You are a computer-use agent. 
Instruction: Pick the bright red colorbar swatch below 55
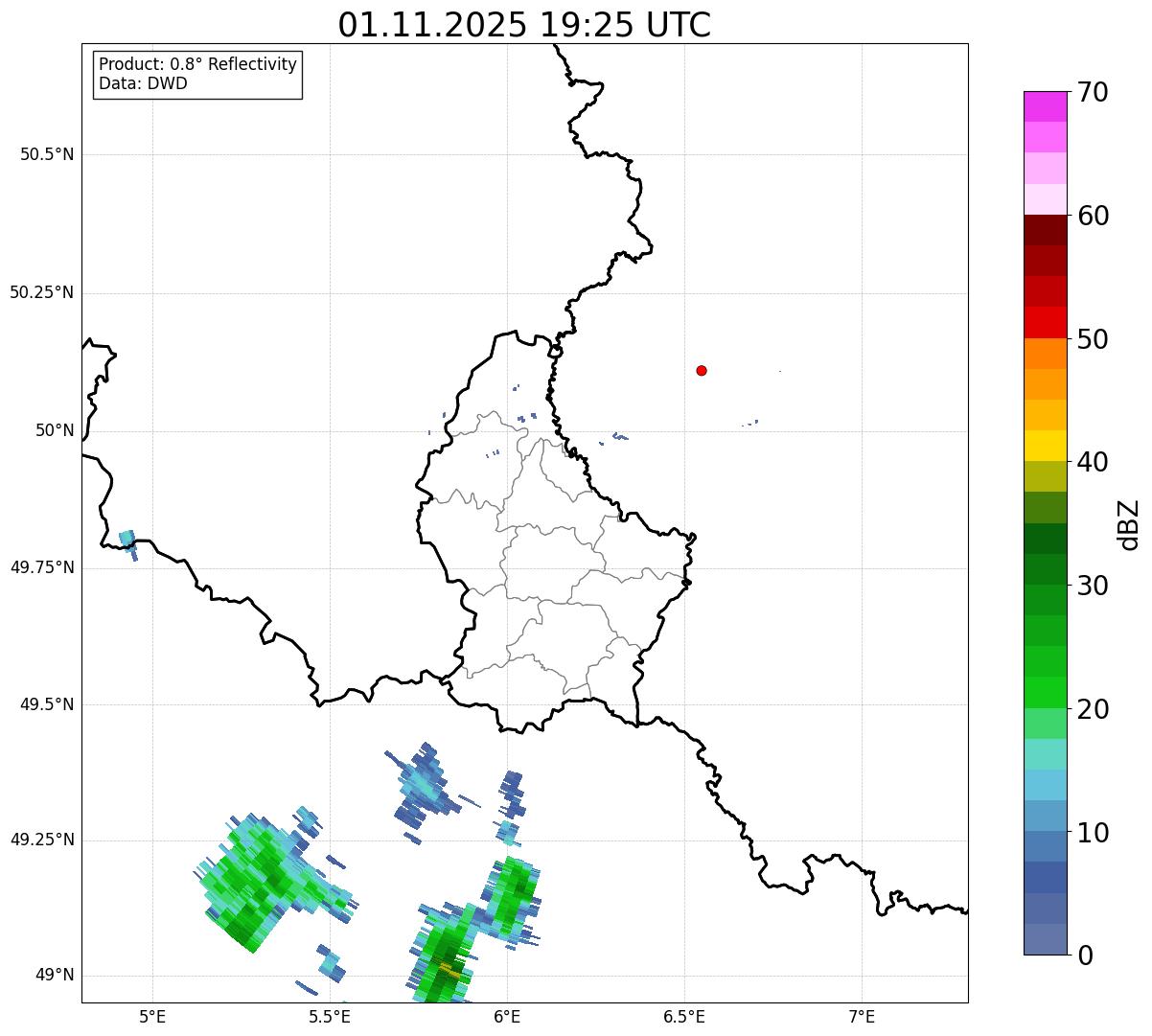point(1045,322)
